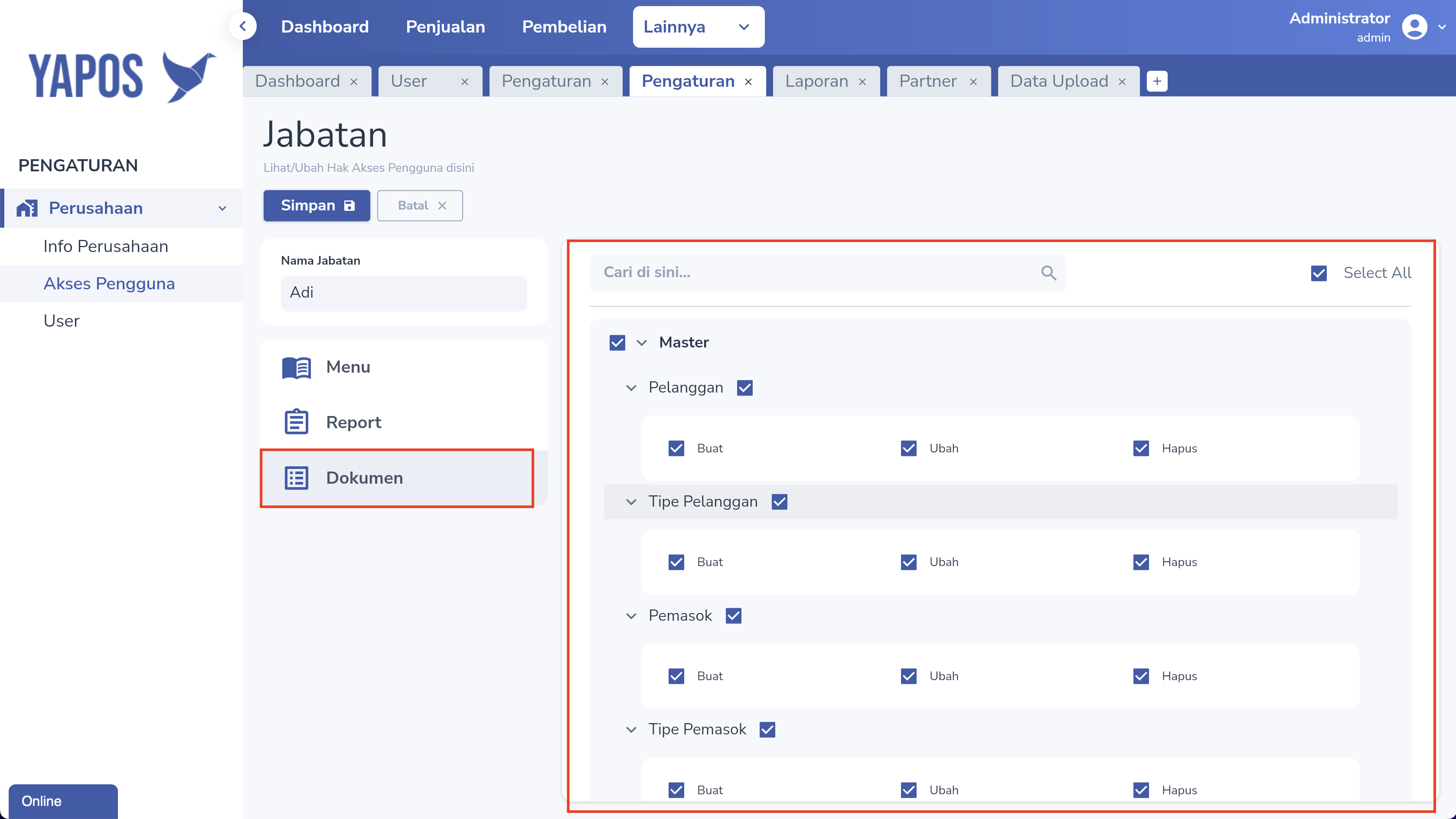The height and width of the screenshot is (819, 1456).
Task: Open the Penjualan top menu
Action: pos(445,27)
